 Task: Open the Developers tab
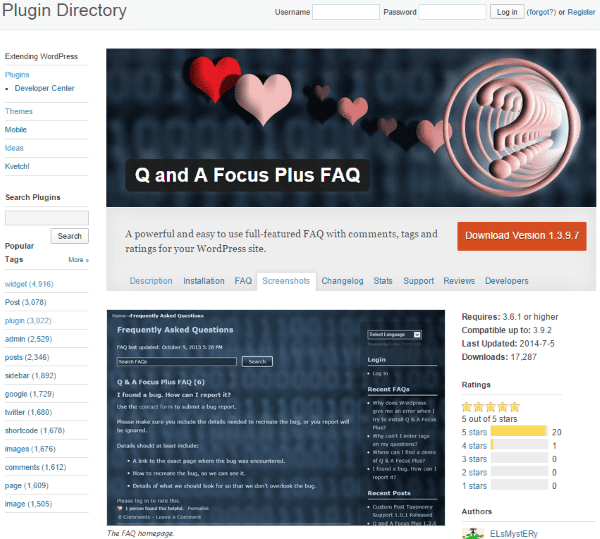pos(507,281)
